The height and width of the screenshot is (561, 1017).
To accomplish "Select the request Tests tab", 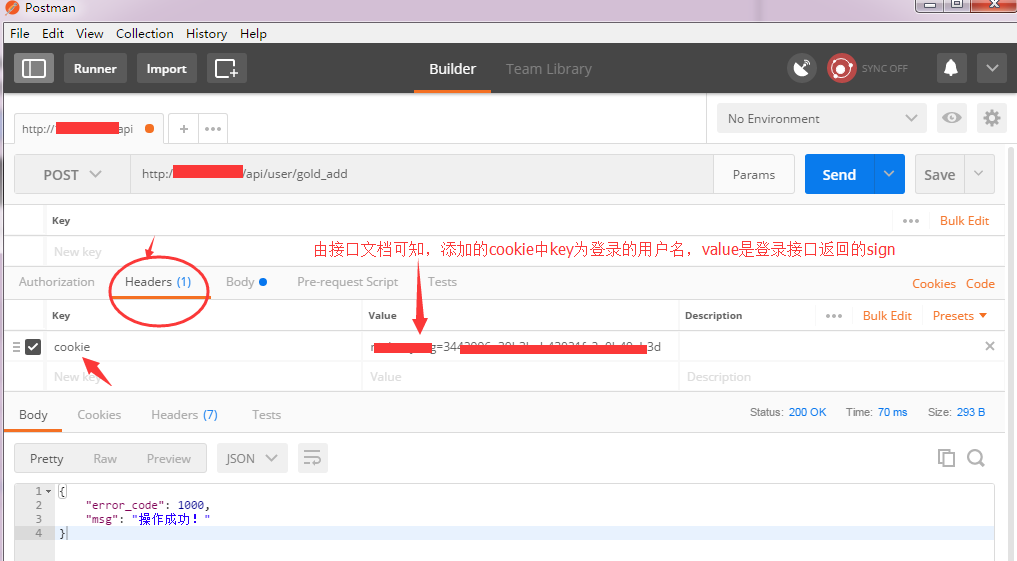I will coord(442,282).
